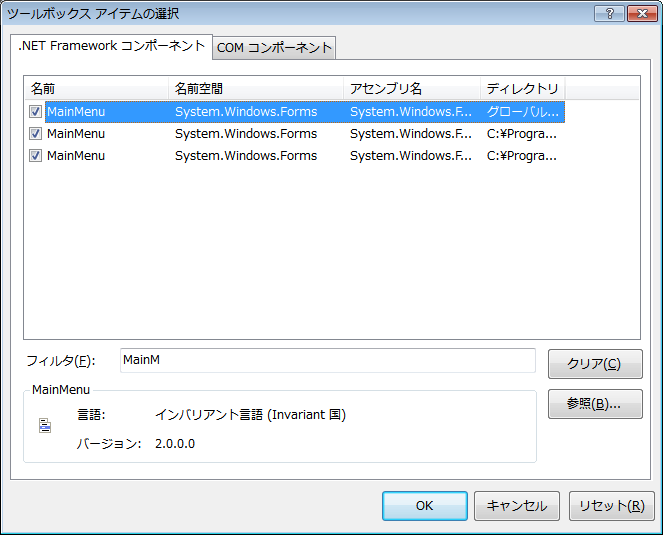Image resolution: width=663 pixels, height=535 pixels.
Task: Sort list by アセンブリ名 column header
Action: pyautogui.click(x=412, y=88)
